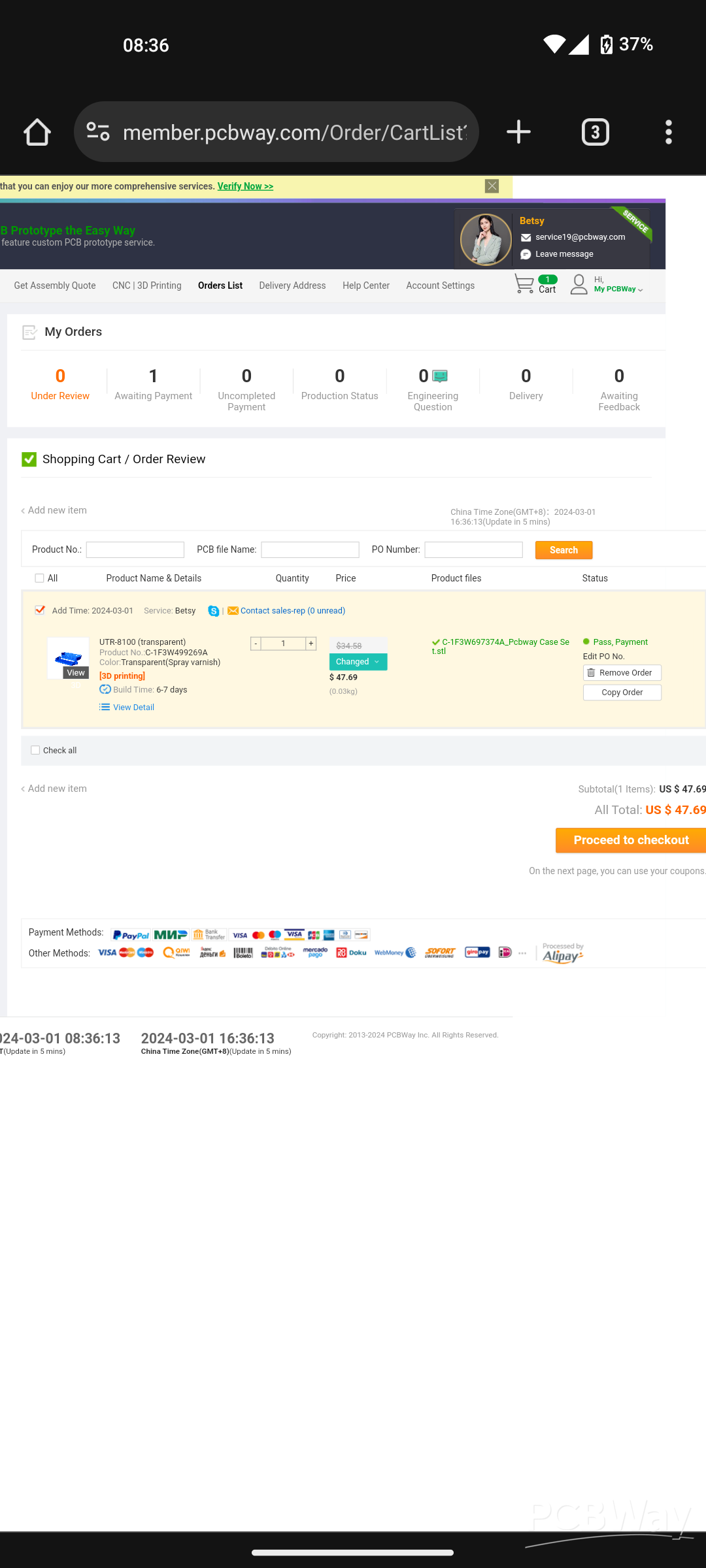Decrease quantity with minus button

point(256,644)
